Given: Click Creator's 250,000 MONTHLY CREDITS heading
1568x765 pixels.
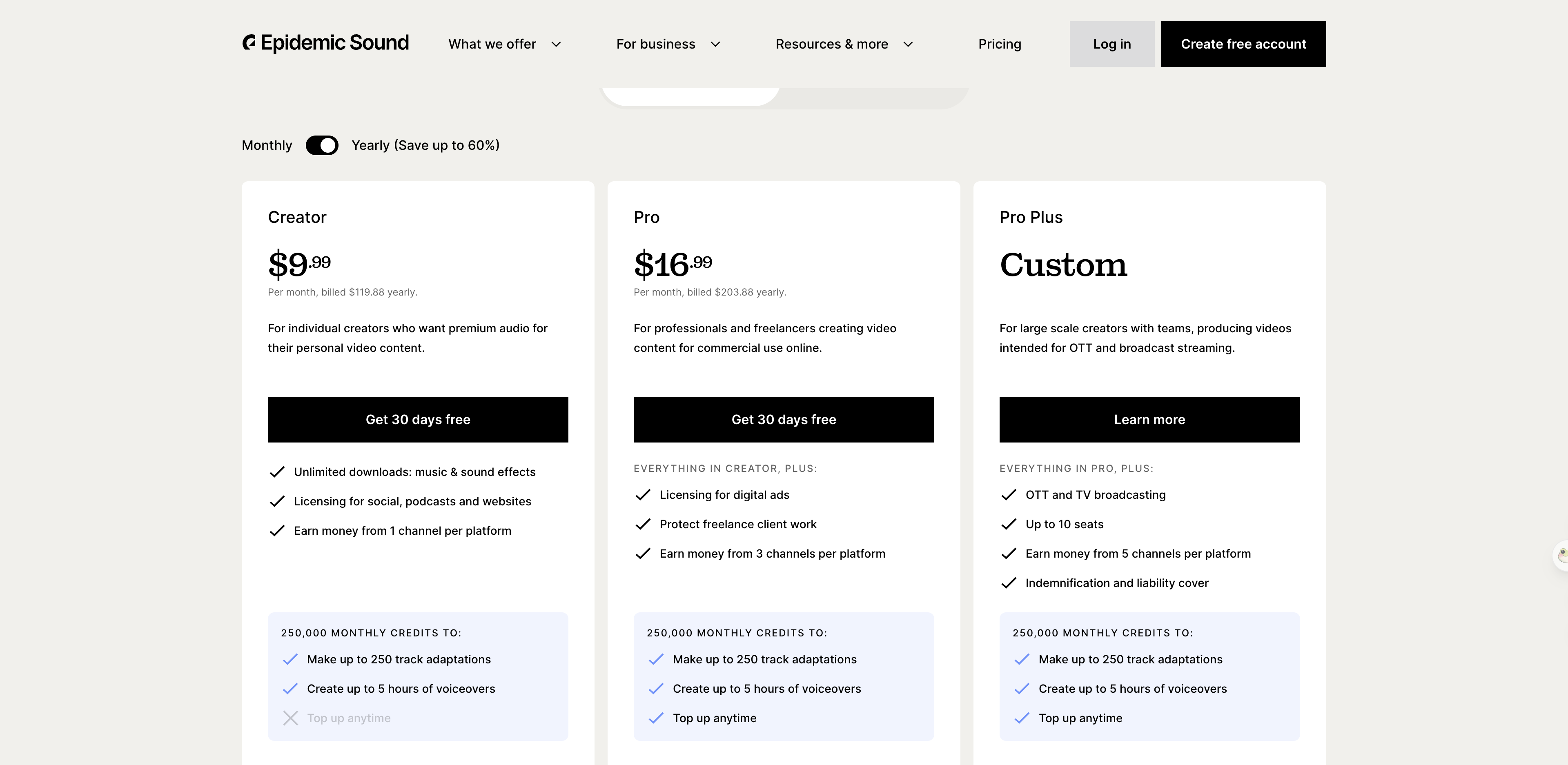Looking at the screenshot, I should (371, 633).
